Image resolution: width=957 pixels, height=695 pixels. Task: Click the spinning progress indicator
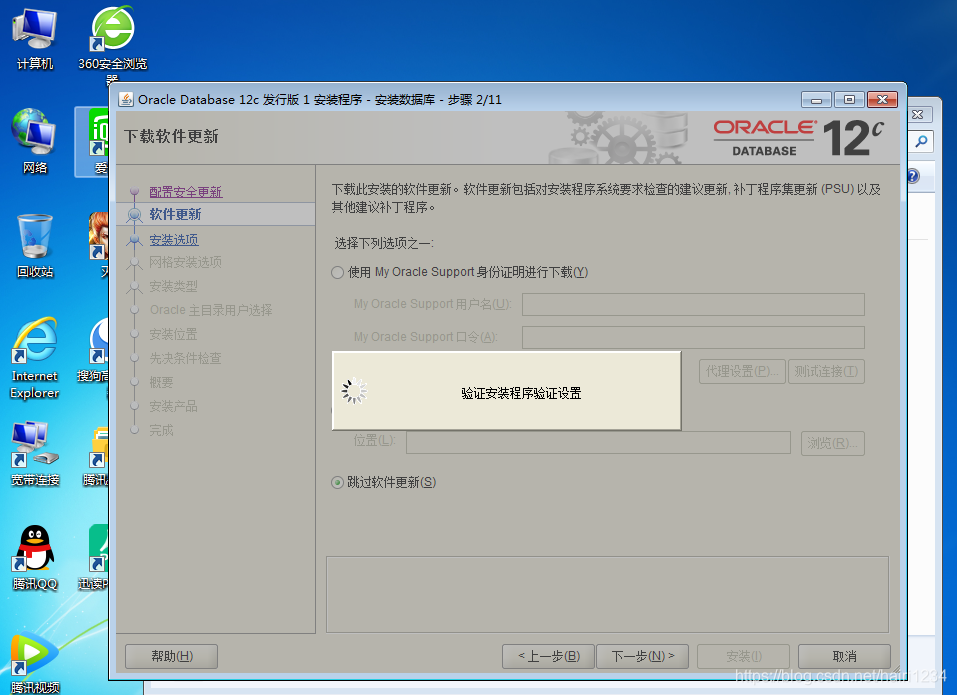point(354,391)
